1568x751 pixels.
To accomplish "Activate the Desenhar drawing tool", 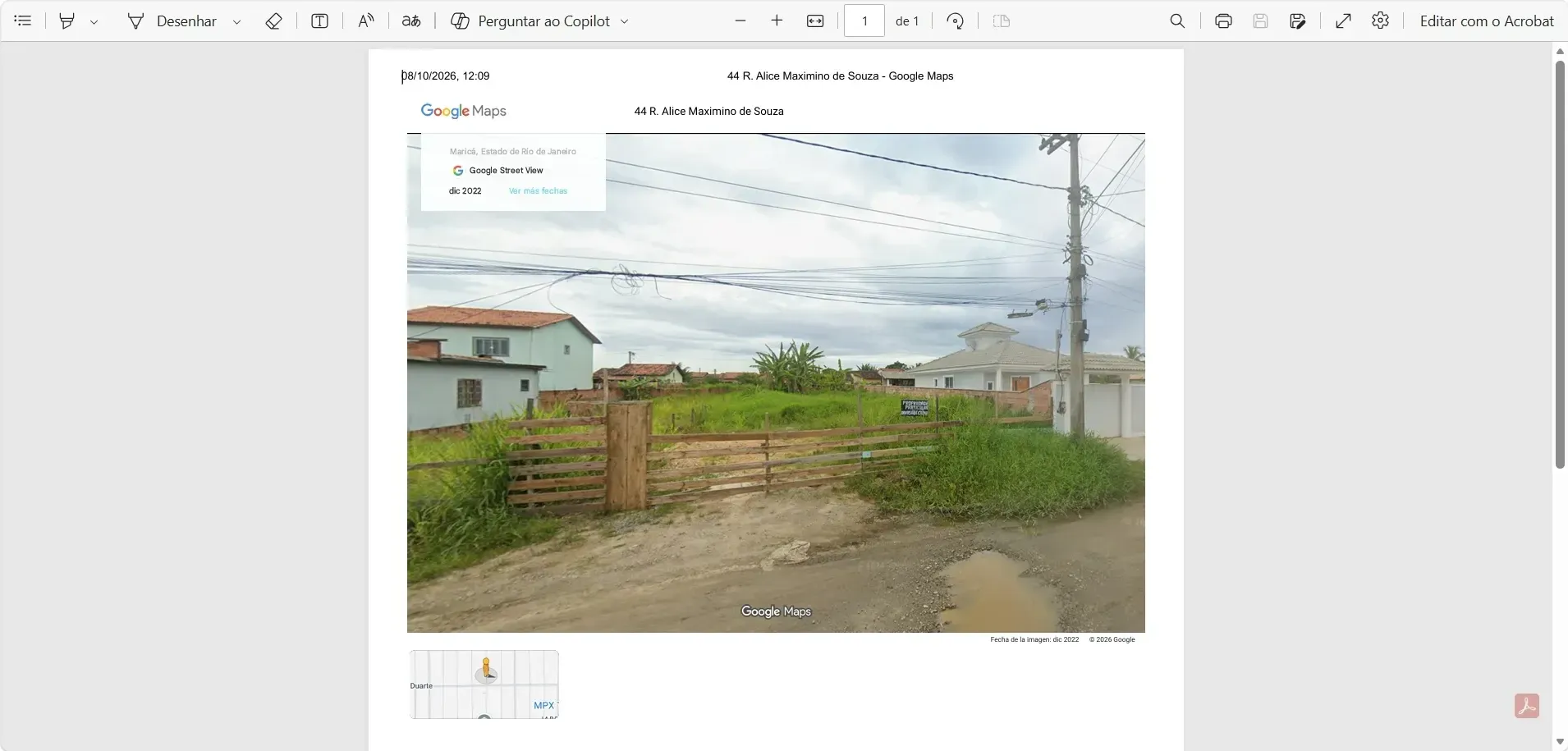I will (x=172, y=21).
